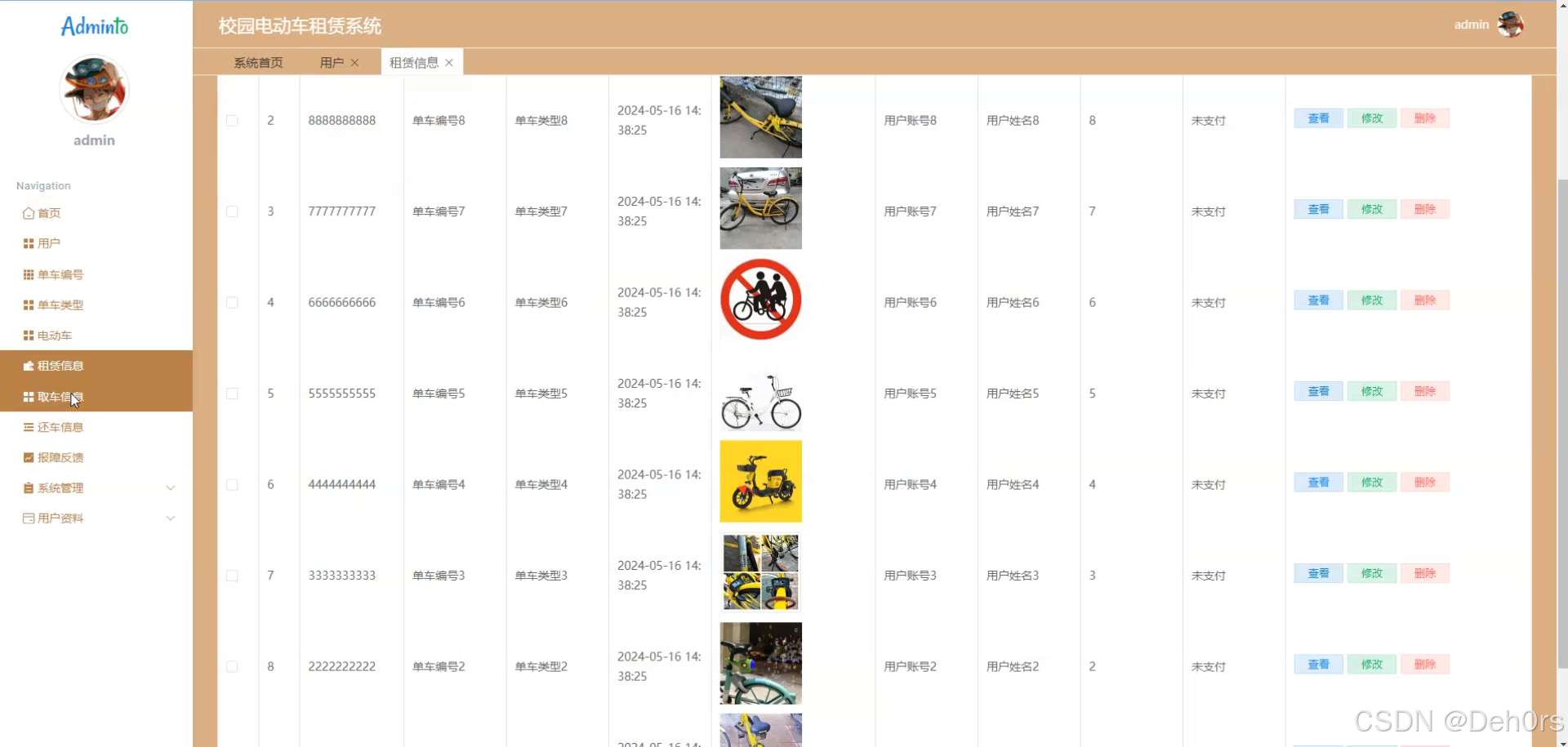Open 还车信息 in the sidebar

96,427
